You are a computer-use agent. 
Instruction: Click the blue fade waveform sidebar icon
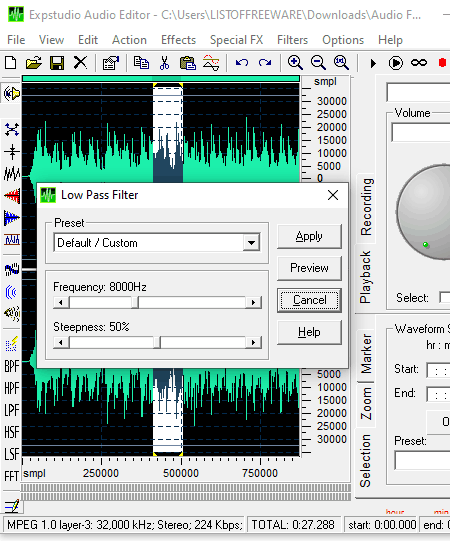click(12, 218)
